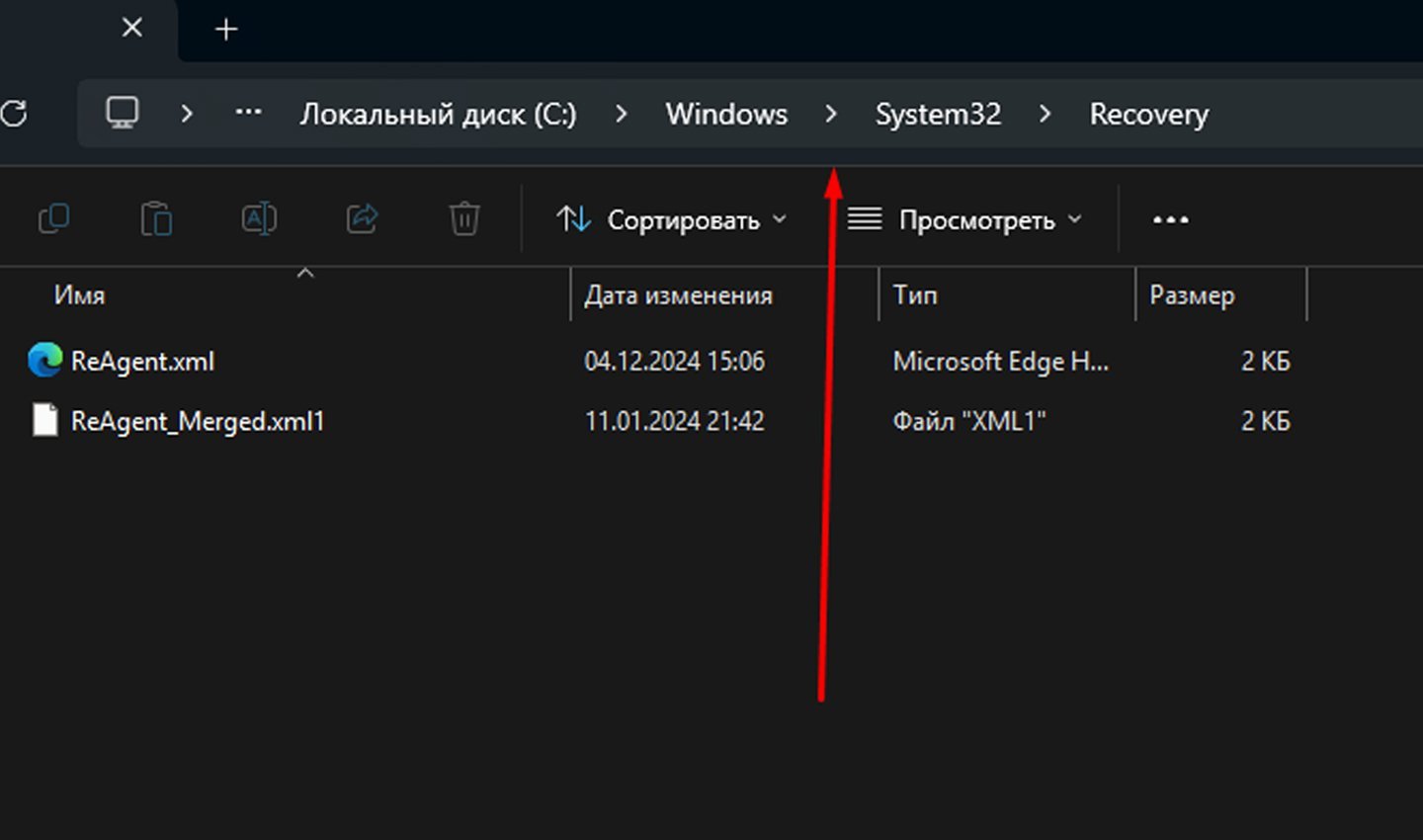This screenshot has width=1423, height=840.
Task: Click the Delete trash icon
Action: click(464, 218)
